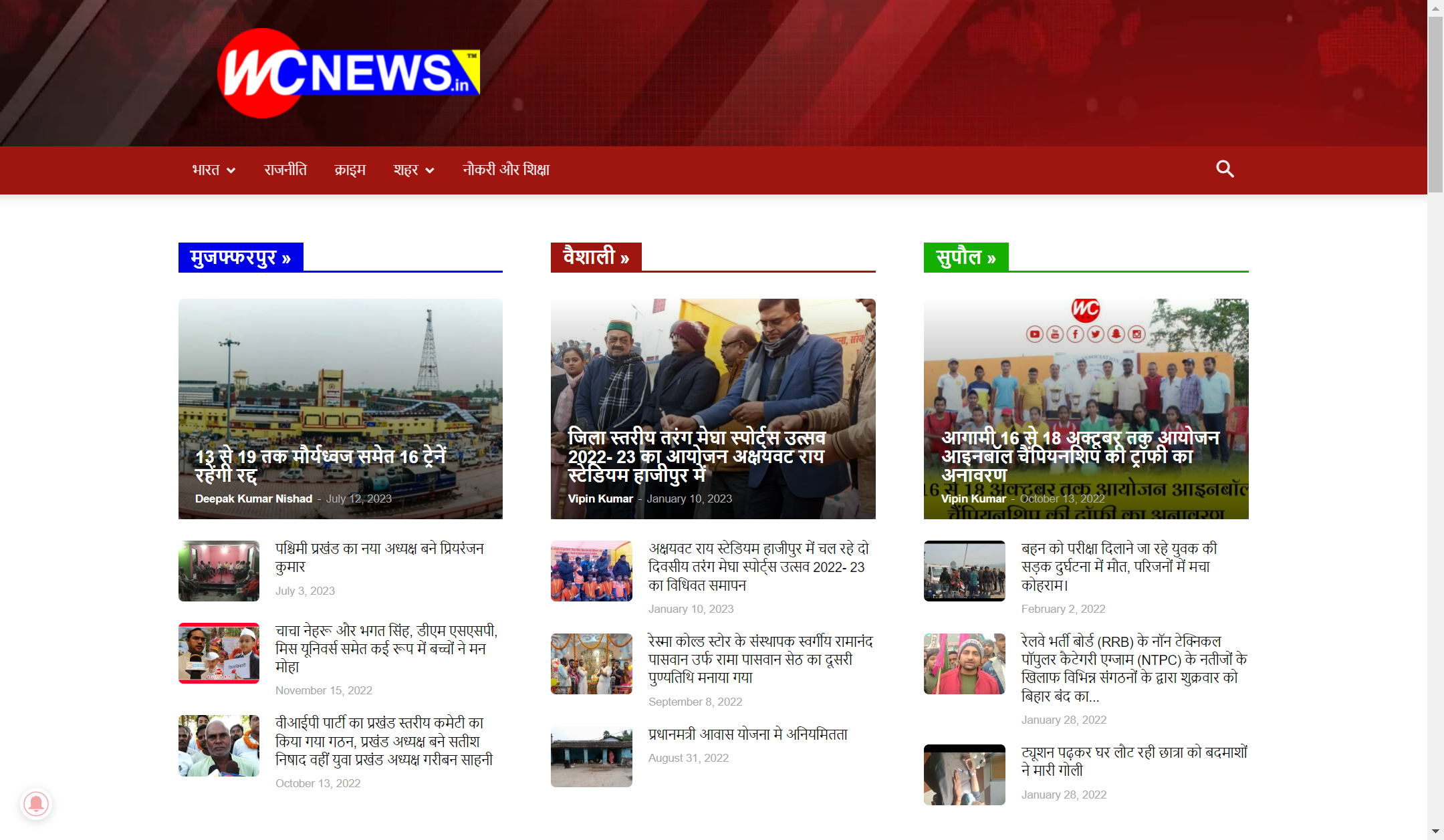Click the scrollbar down arrow

1435,832
